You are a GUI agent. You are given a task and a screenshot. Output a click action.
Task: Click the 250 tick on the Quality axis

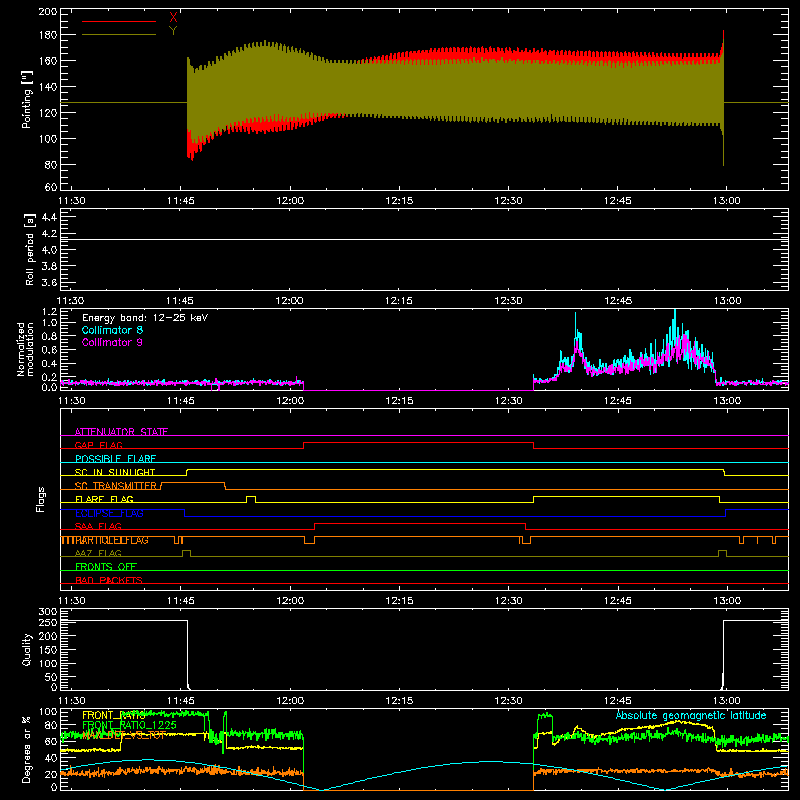click(48, 622)
